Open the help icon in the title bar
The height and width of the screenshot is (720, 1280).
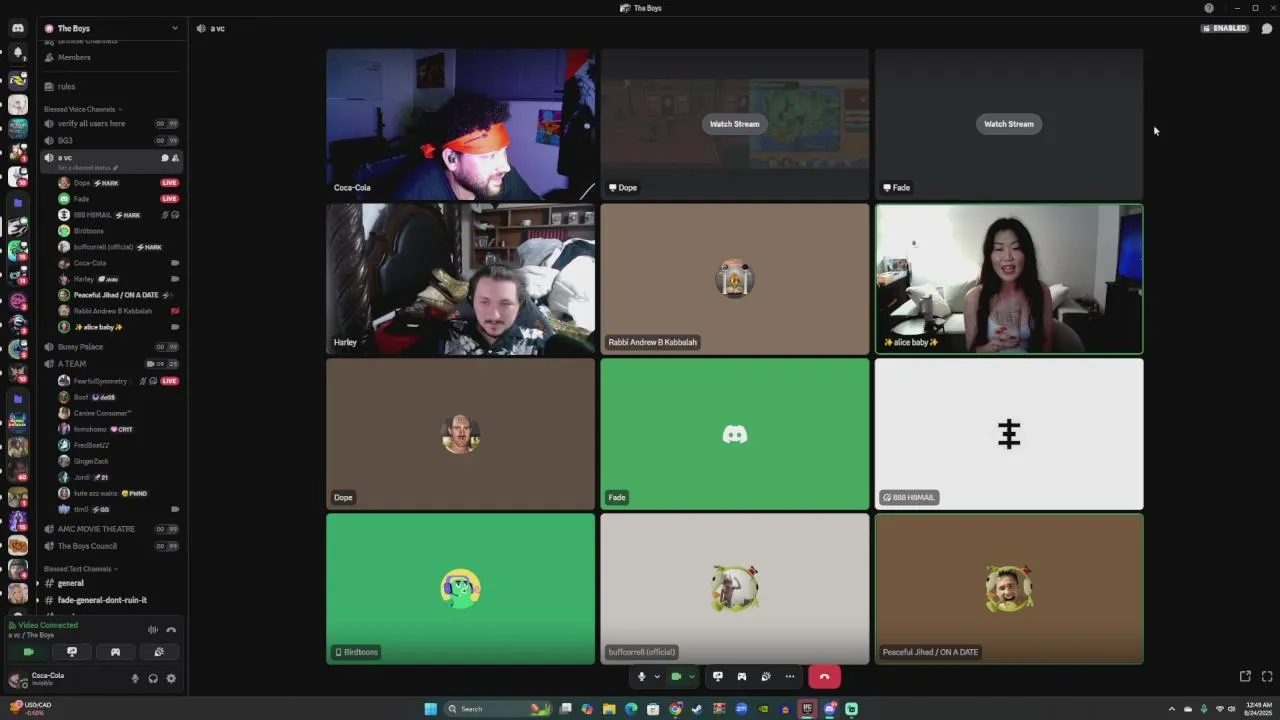1209,8
